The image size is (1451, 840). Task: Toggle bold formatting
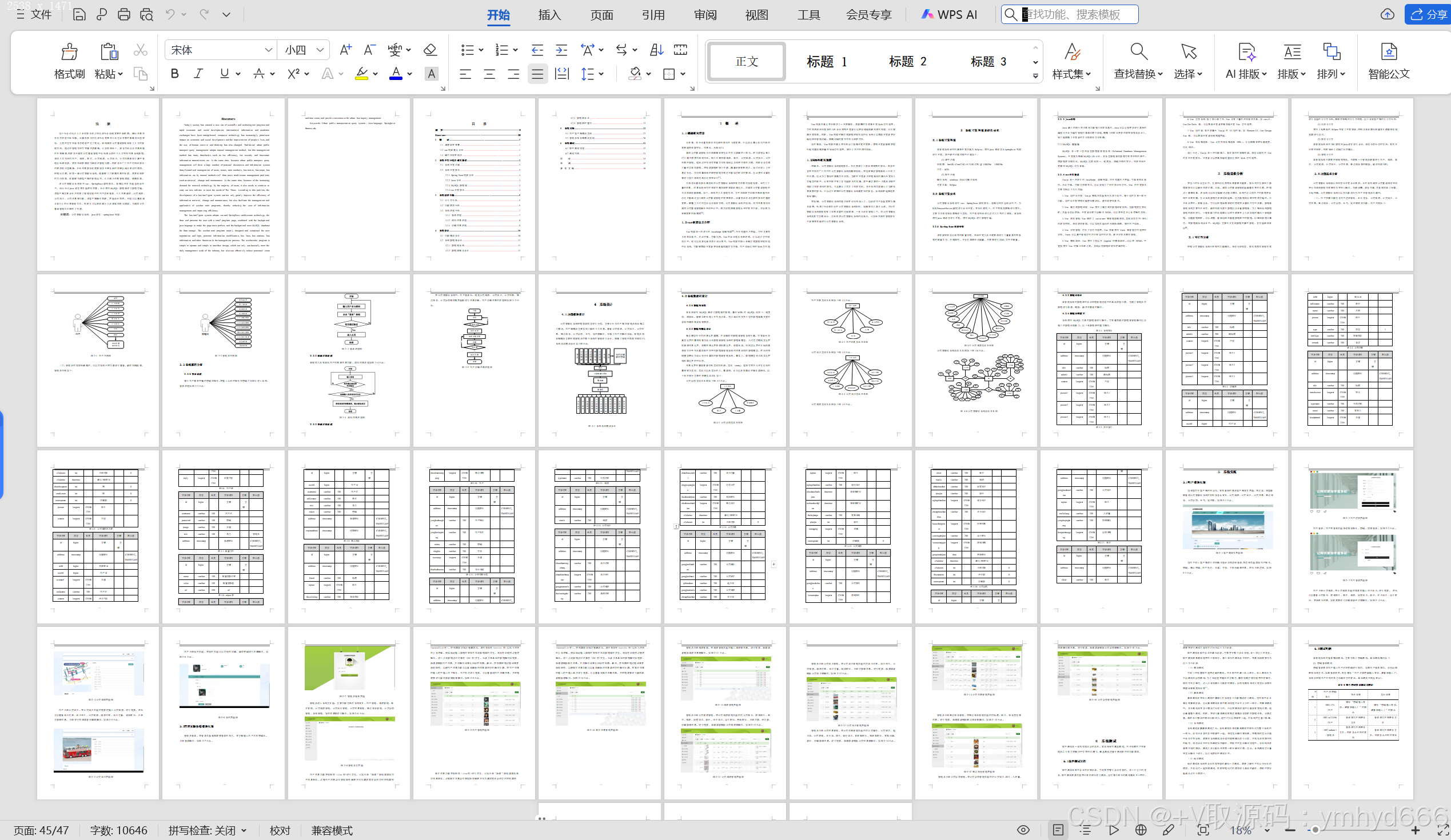click(174, 74)
